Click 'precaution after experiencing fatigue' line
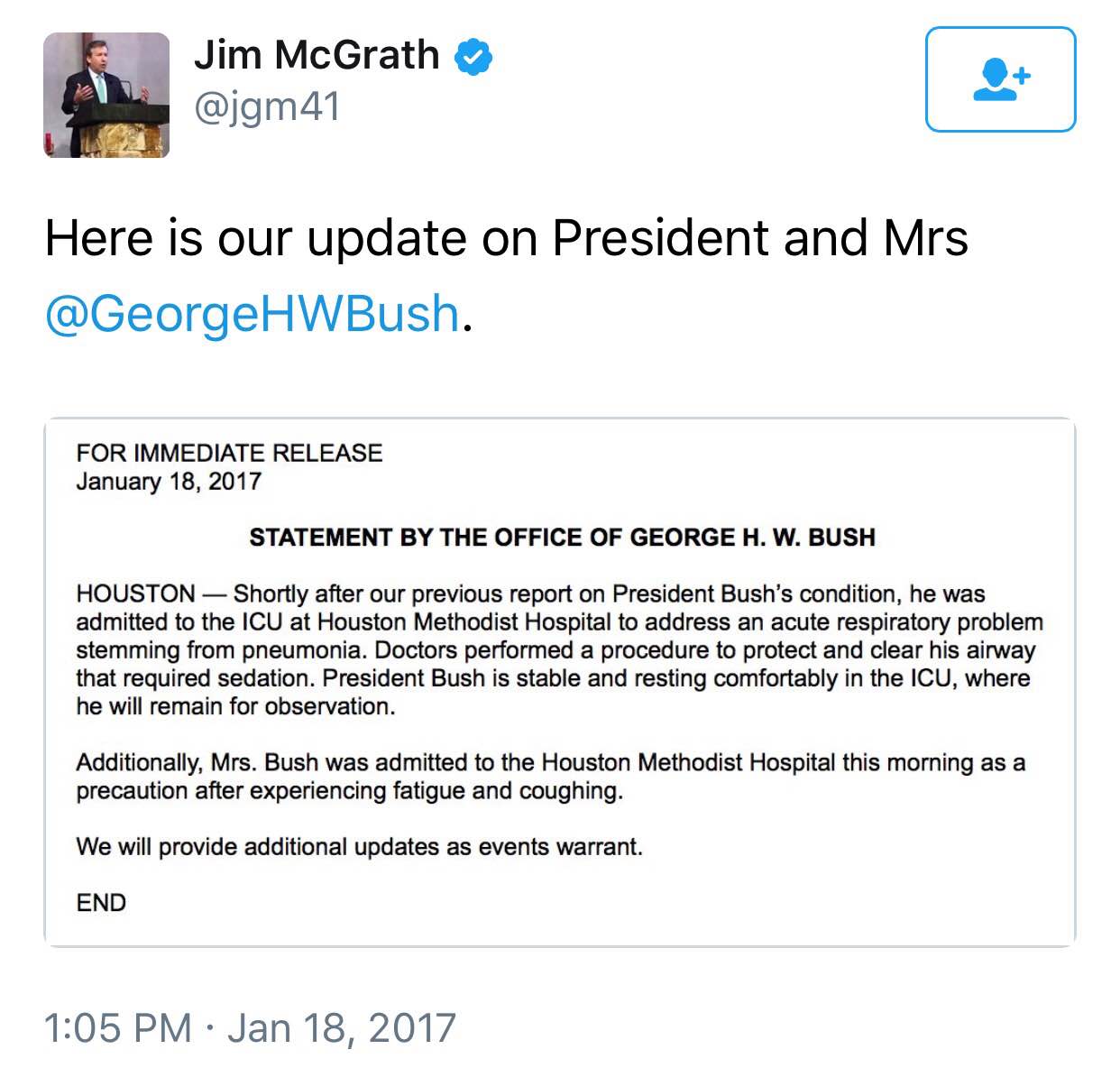The width and height of the screenshot is (1120, 1077). click(x=349, y=791)
